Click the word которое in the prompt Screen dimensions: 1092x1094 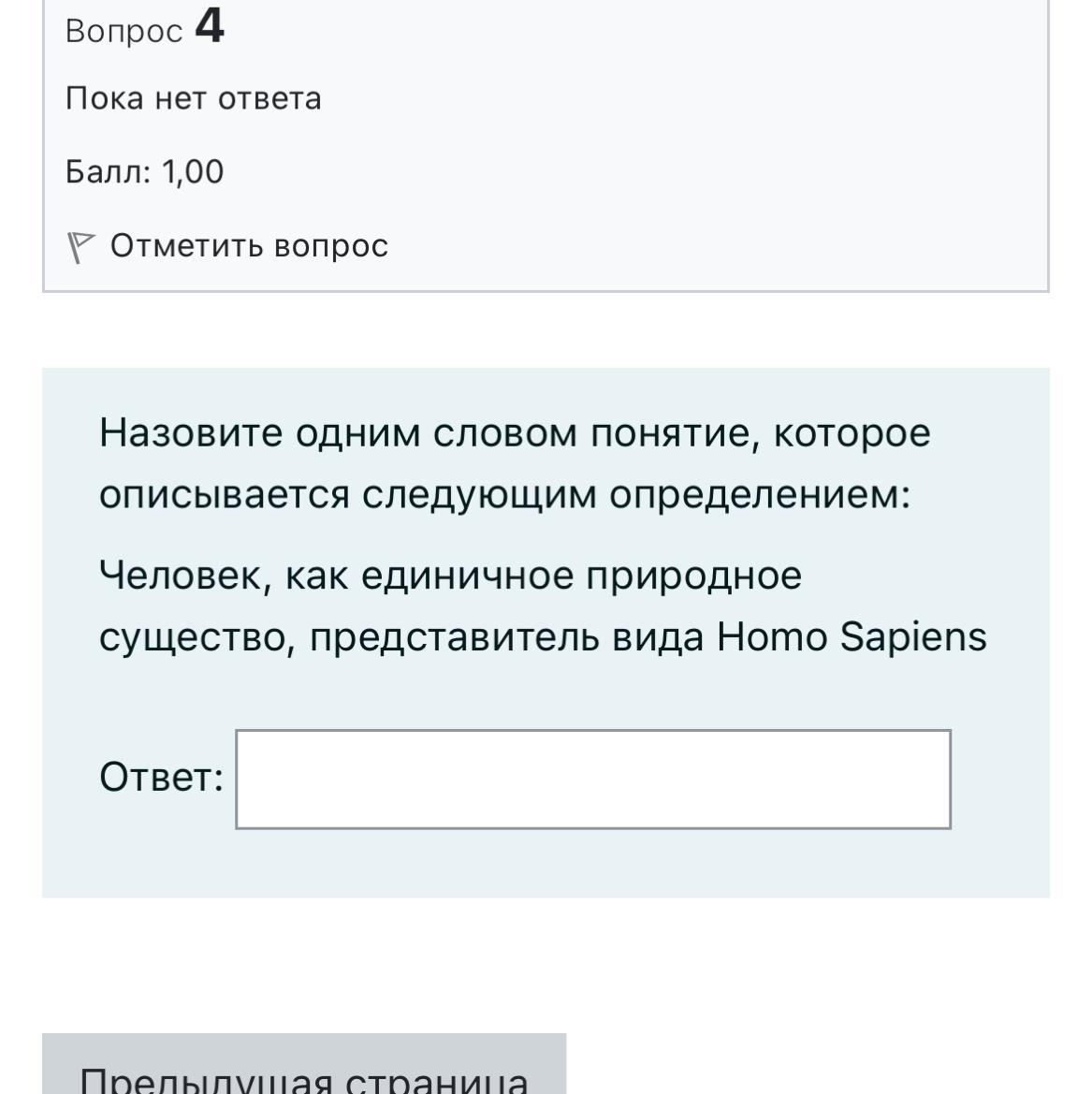pyautogui.click(x=852, y=433)
